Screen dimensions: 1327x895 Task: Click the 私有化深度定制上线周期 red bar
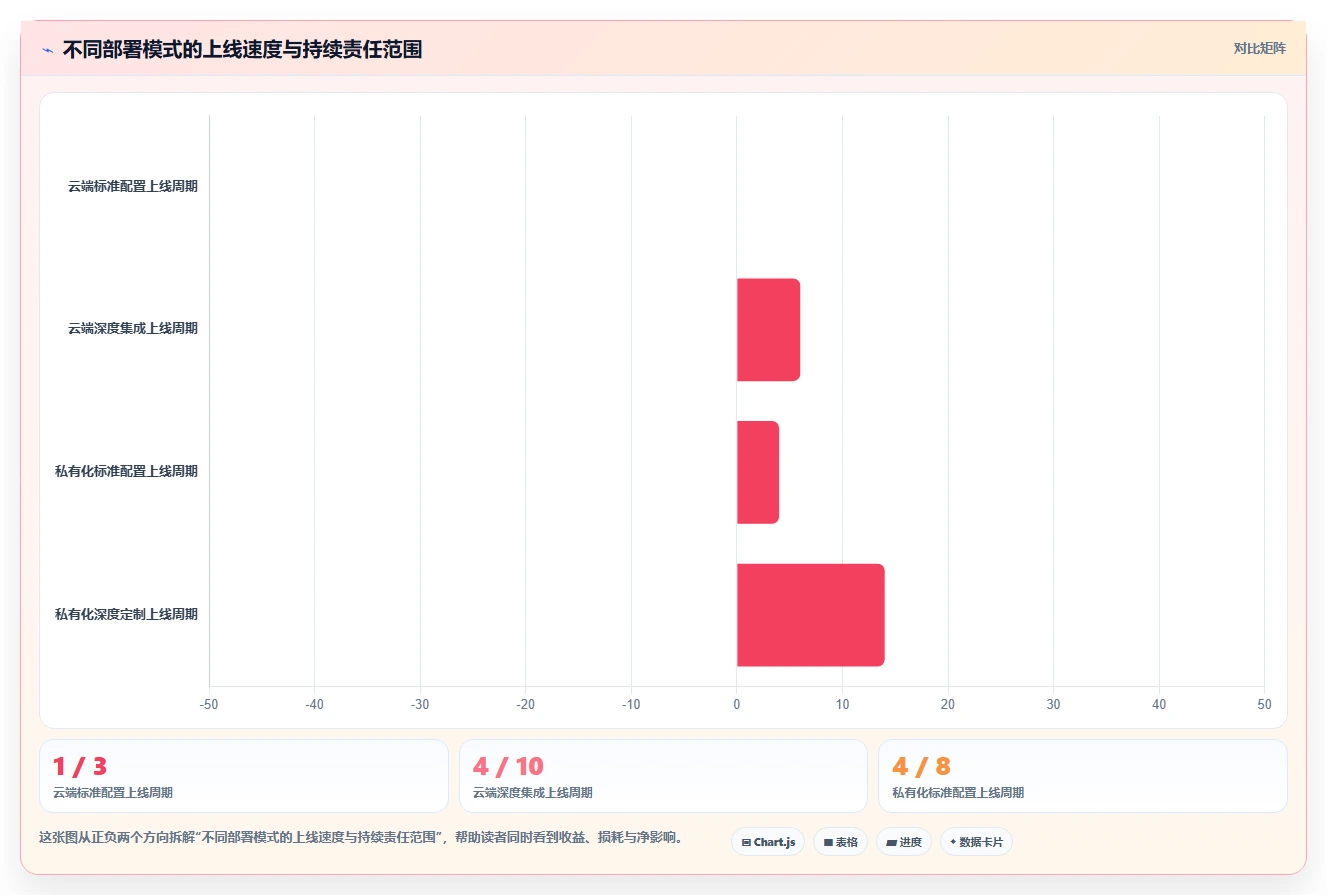click(811, 615)
